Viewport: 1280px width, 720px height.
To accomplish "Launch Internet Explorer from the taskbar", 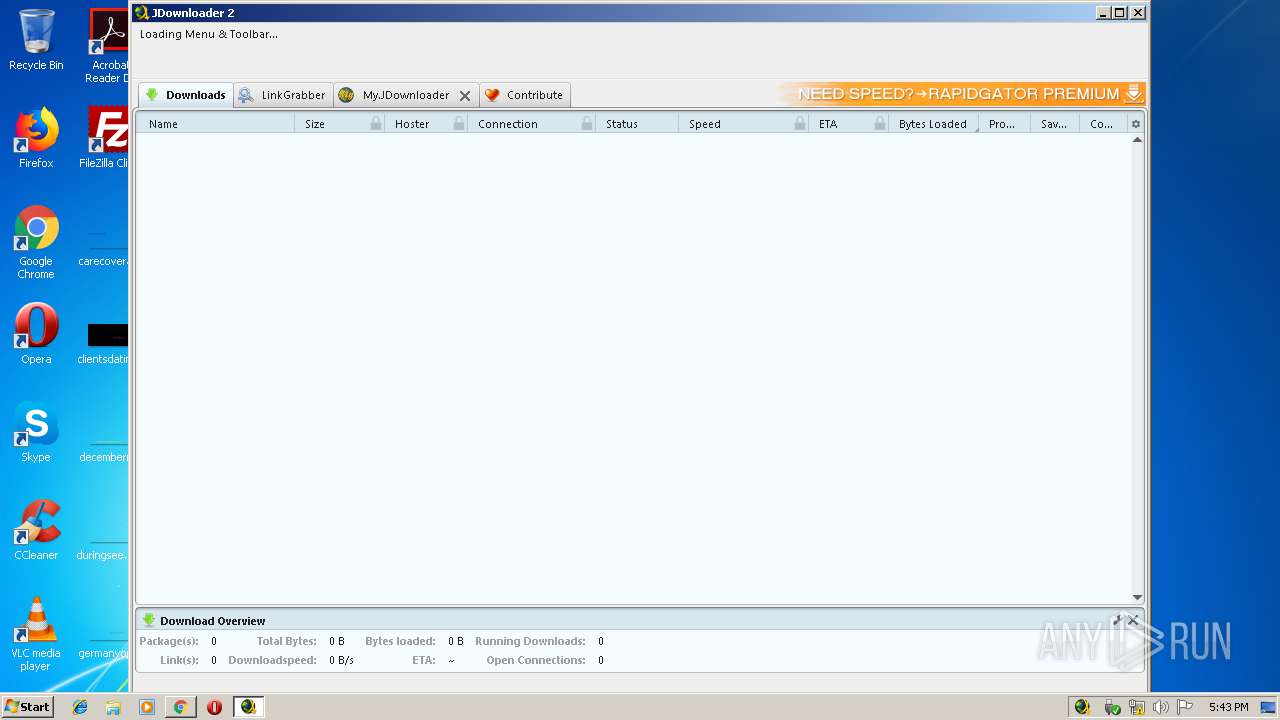I will [80, 707].
